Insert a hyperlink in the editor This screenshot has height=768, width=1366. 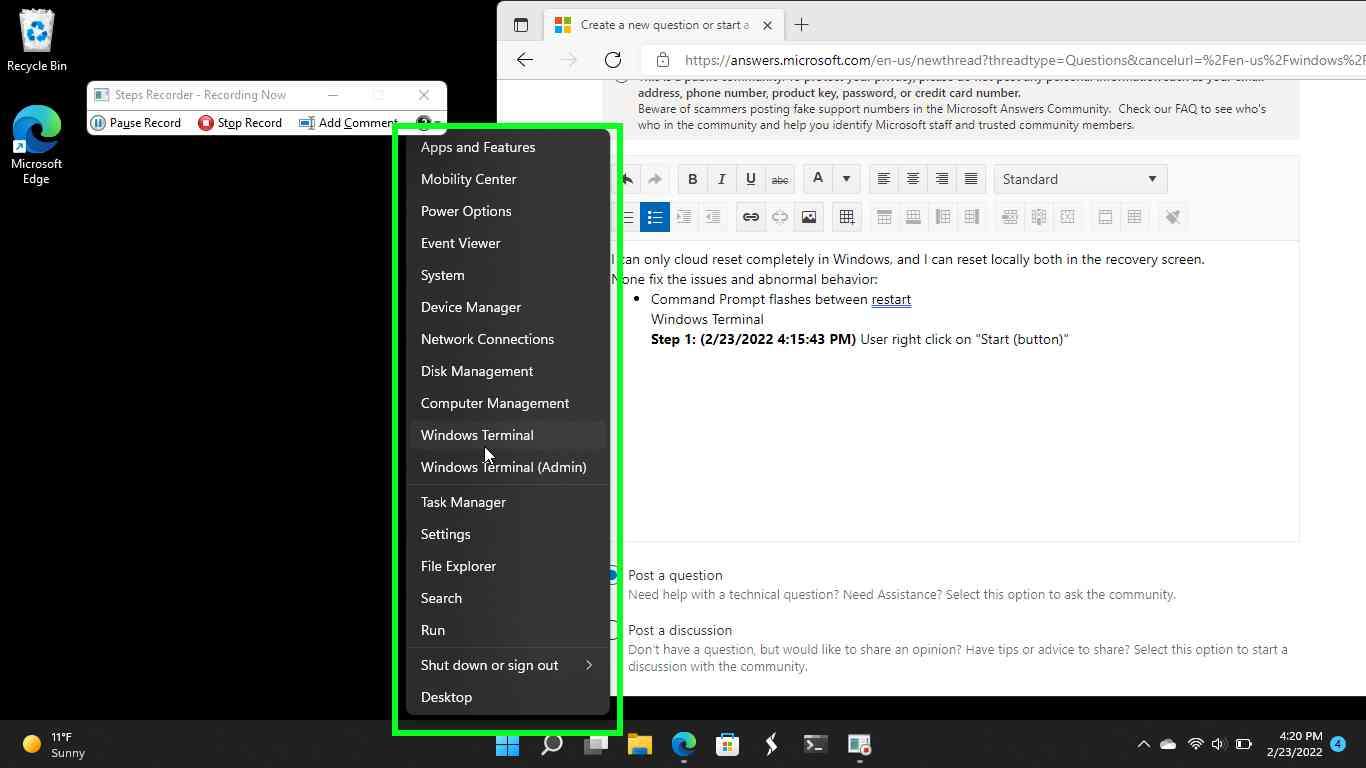(x=750, y=217)
